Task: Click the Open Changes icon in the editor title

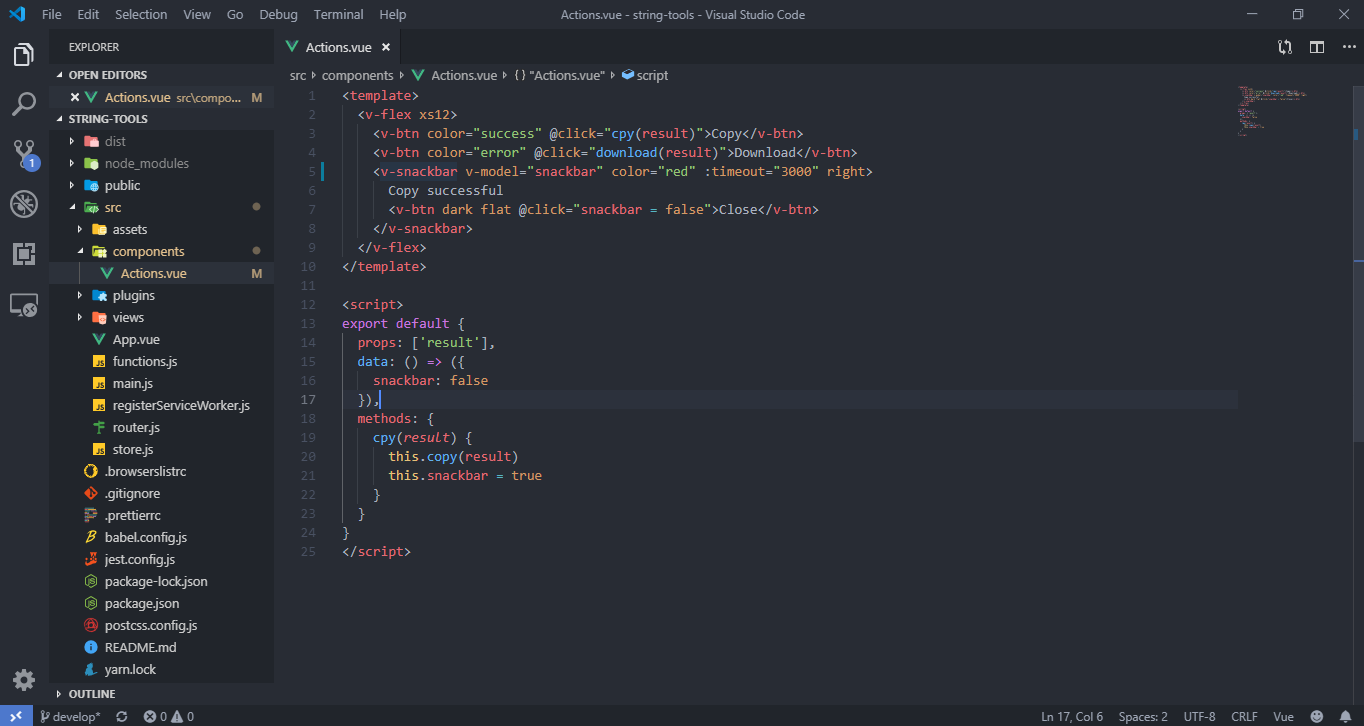Action: [1285, 47]
